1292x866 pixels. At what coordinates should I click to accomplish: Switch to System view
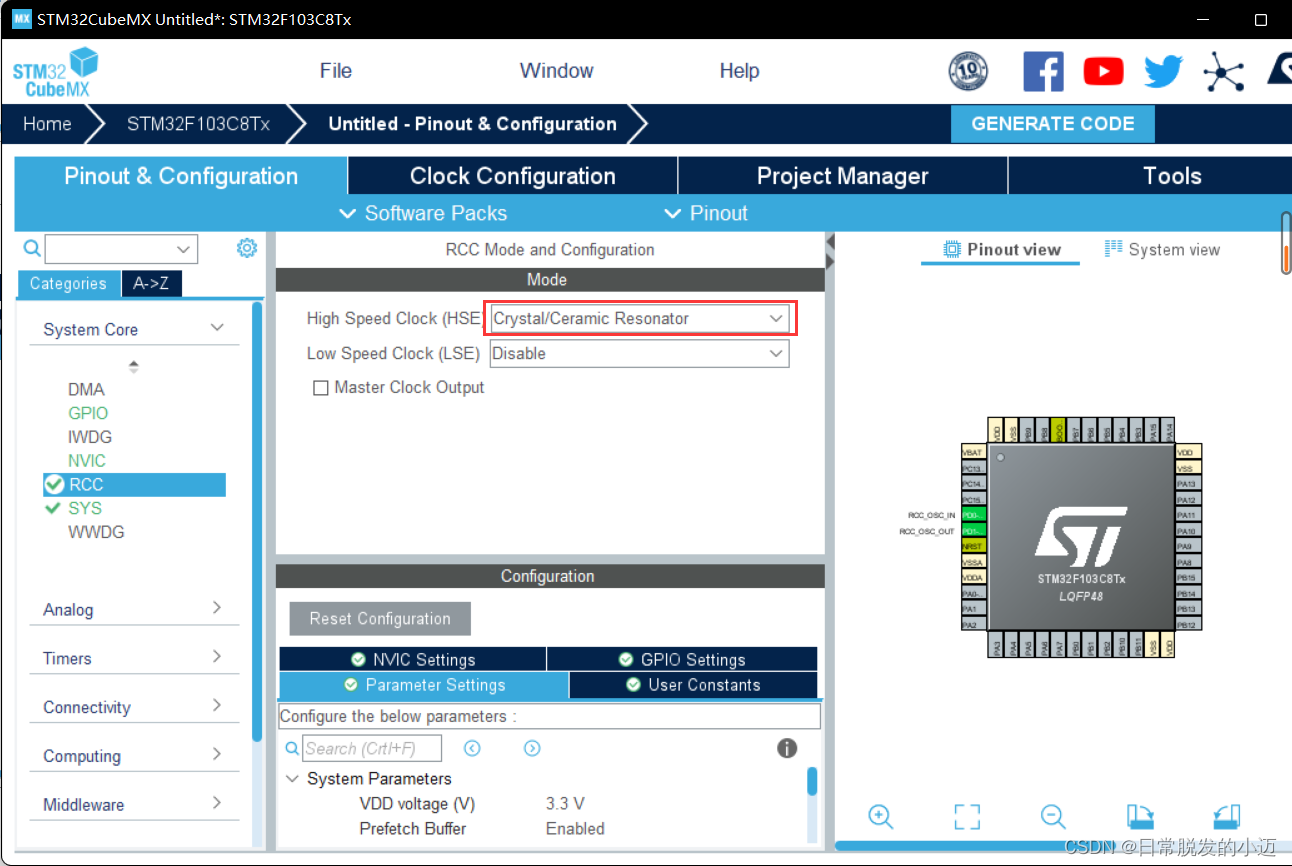(1162, 250)
